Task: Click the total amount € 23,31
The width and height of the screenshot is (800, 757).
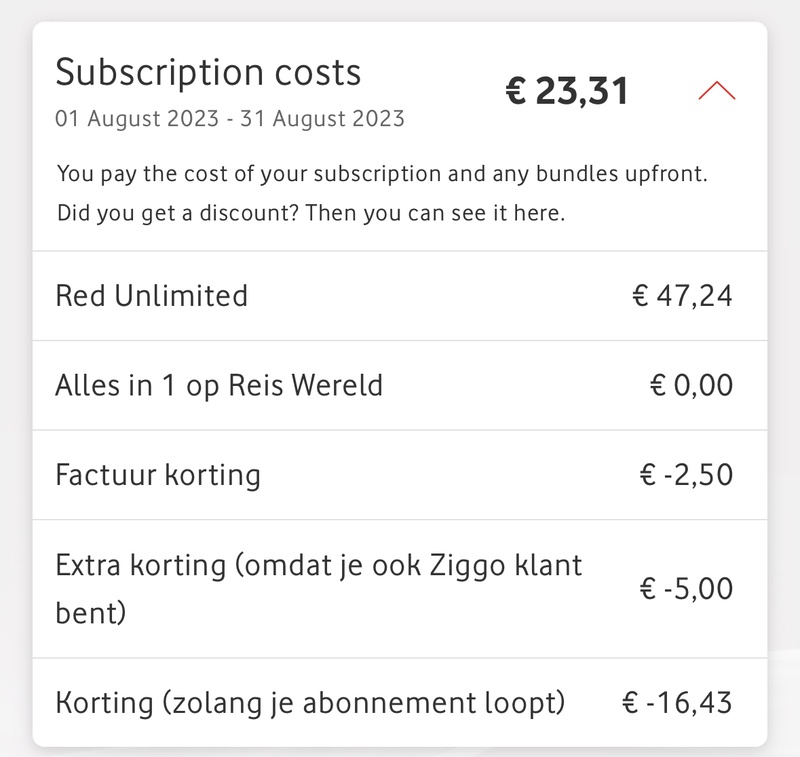Action: (x=566, y=91)
